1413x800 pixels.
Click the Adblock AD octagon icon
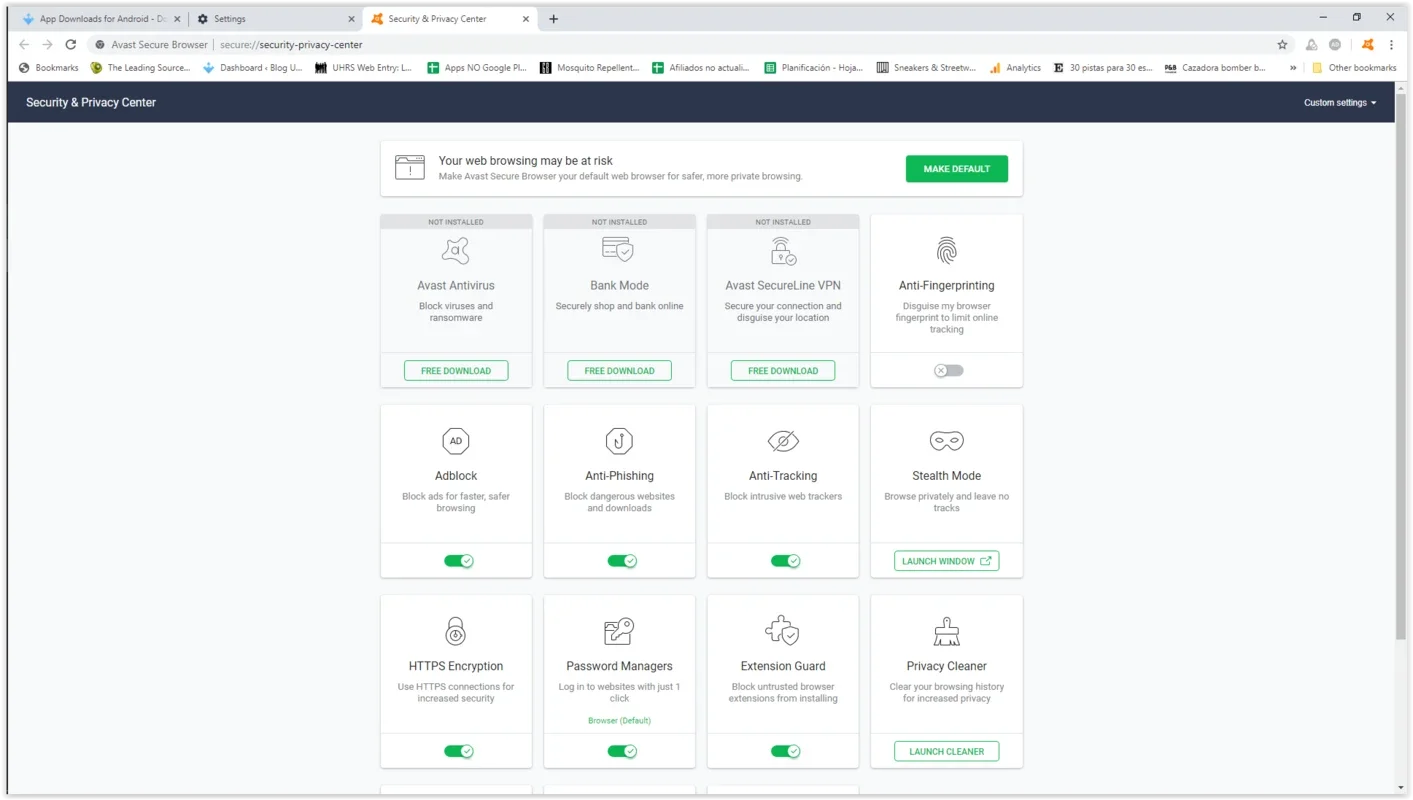456,441
